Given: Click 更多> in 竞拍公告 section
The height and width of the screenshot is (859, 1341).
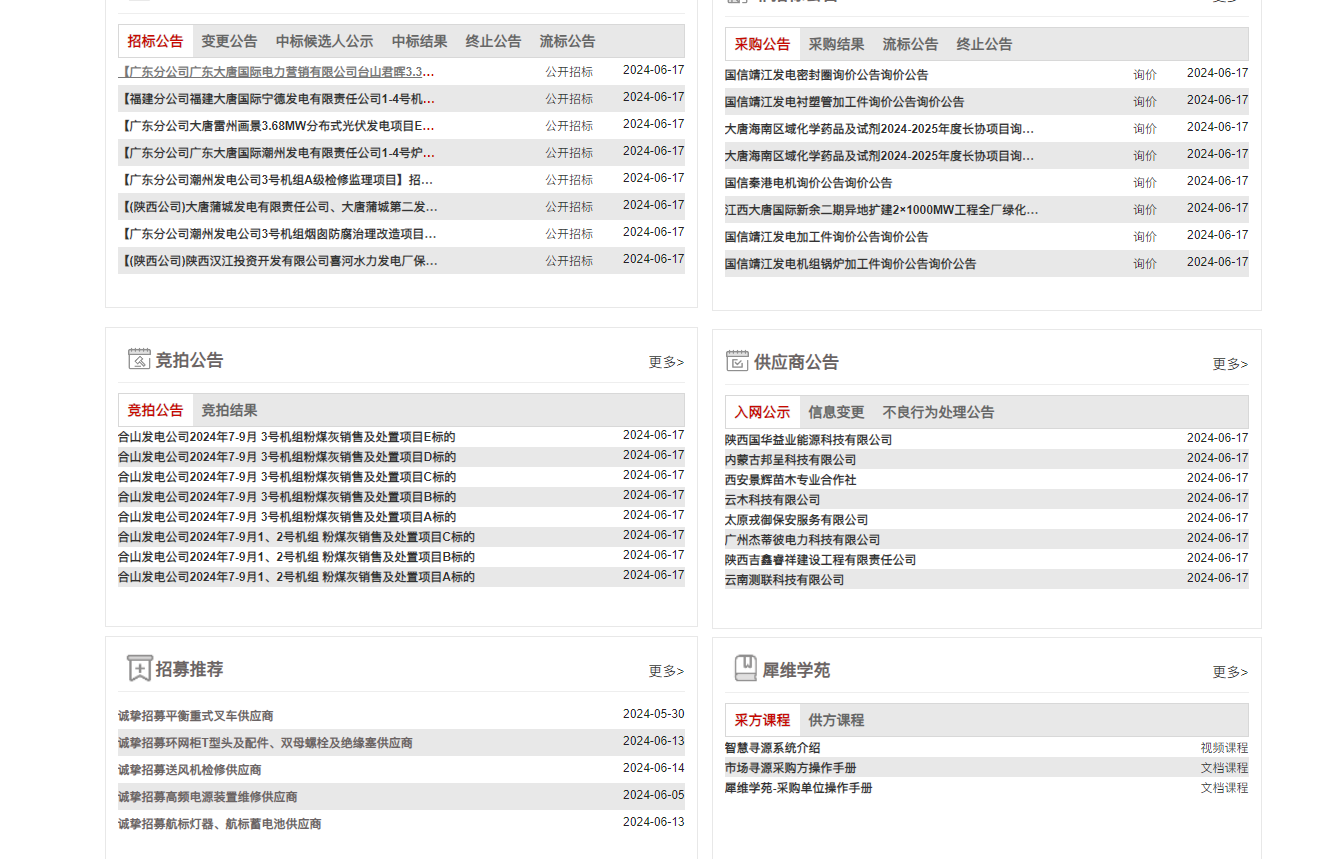Looking at the screenshot, I should click(x=666, y=362).
